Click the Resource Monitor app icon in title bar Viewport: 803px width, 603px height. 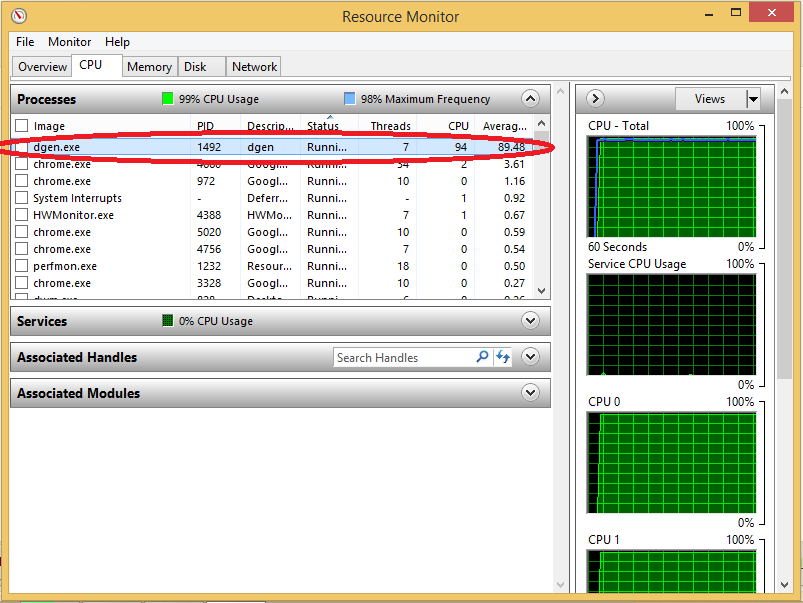[x=18, y=16]
